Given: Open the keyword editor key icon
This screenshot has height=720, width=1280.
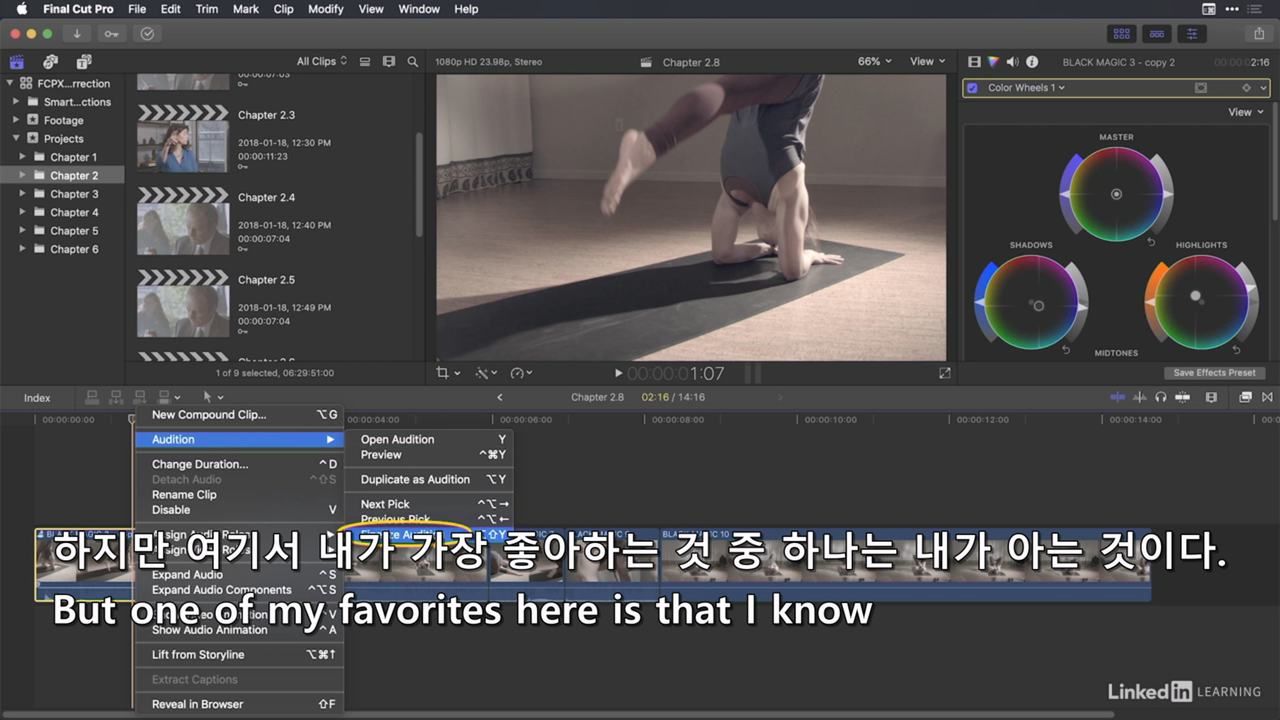Looking at the screenshot, I should tap(112, 34).
